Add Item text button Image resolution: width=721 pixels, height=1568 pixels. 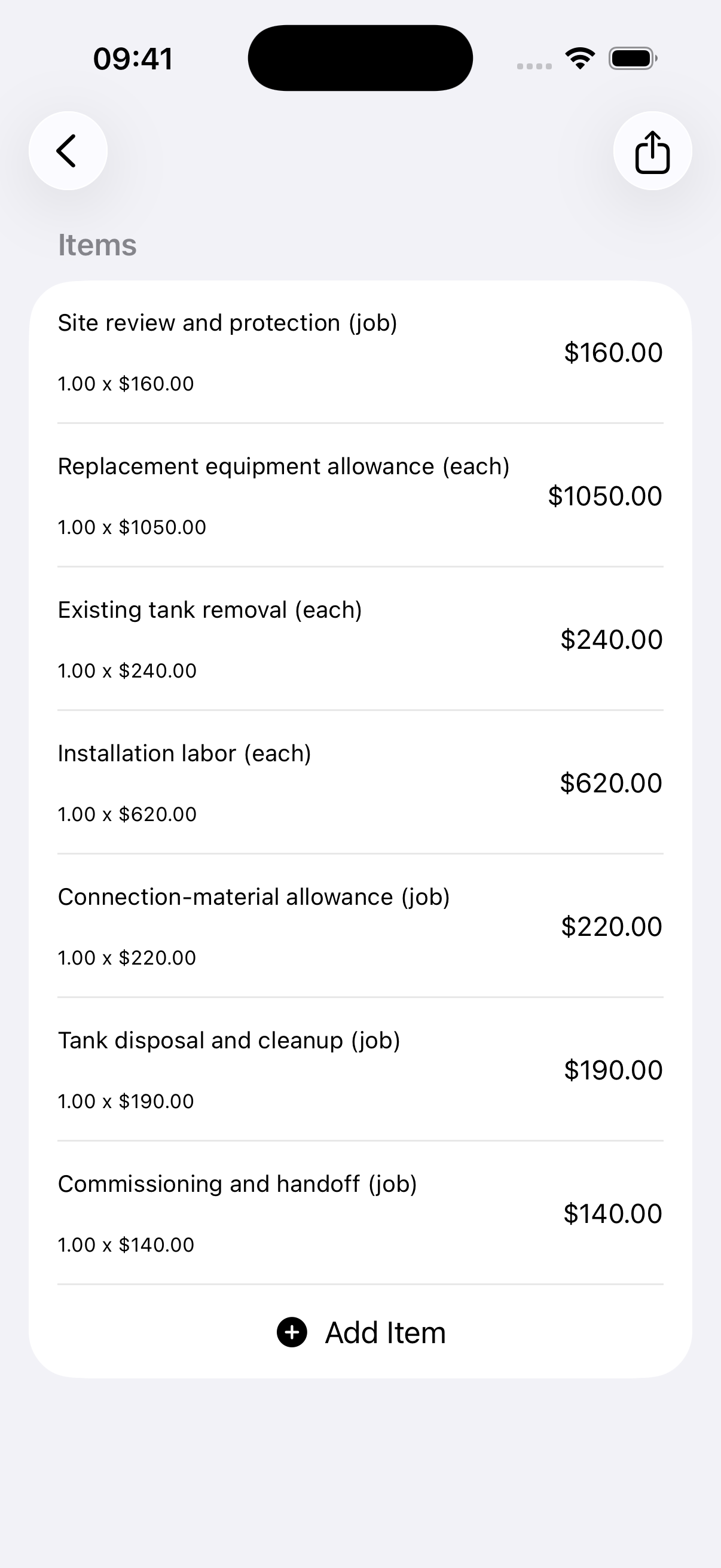point(385,1332)
